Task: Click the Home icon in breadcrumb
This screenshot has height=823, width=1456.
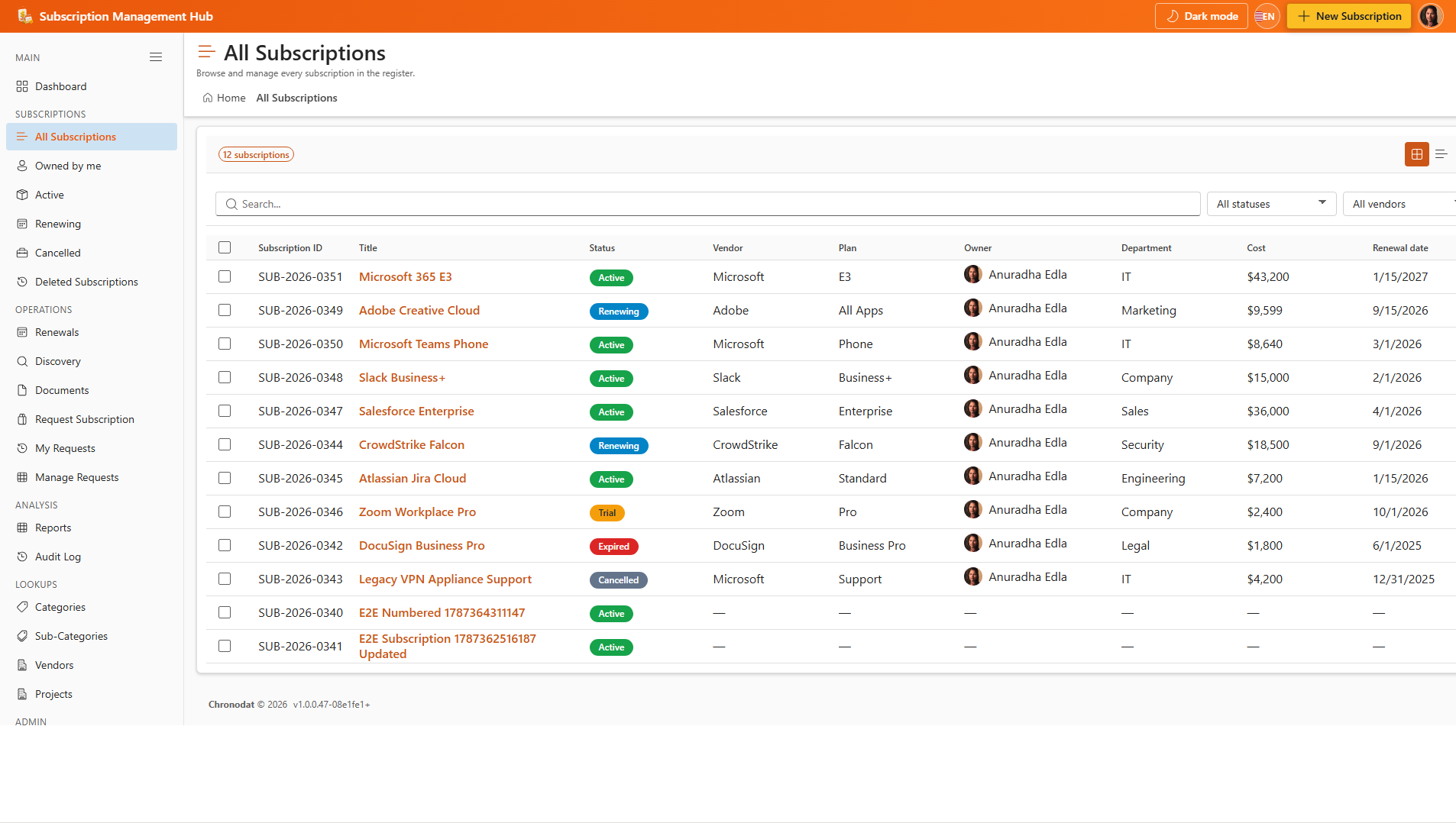Action: [x=208, y=98]
